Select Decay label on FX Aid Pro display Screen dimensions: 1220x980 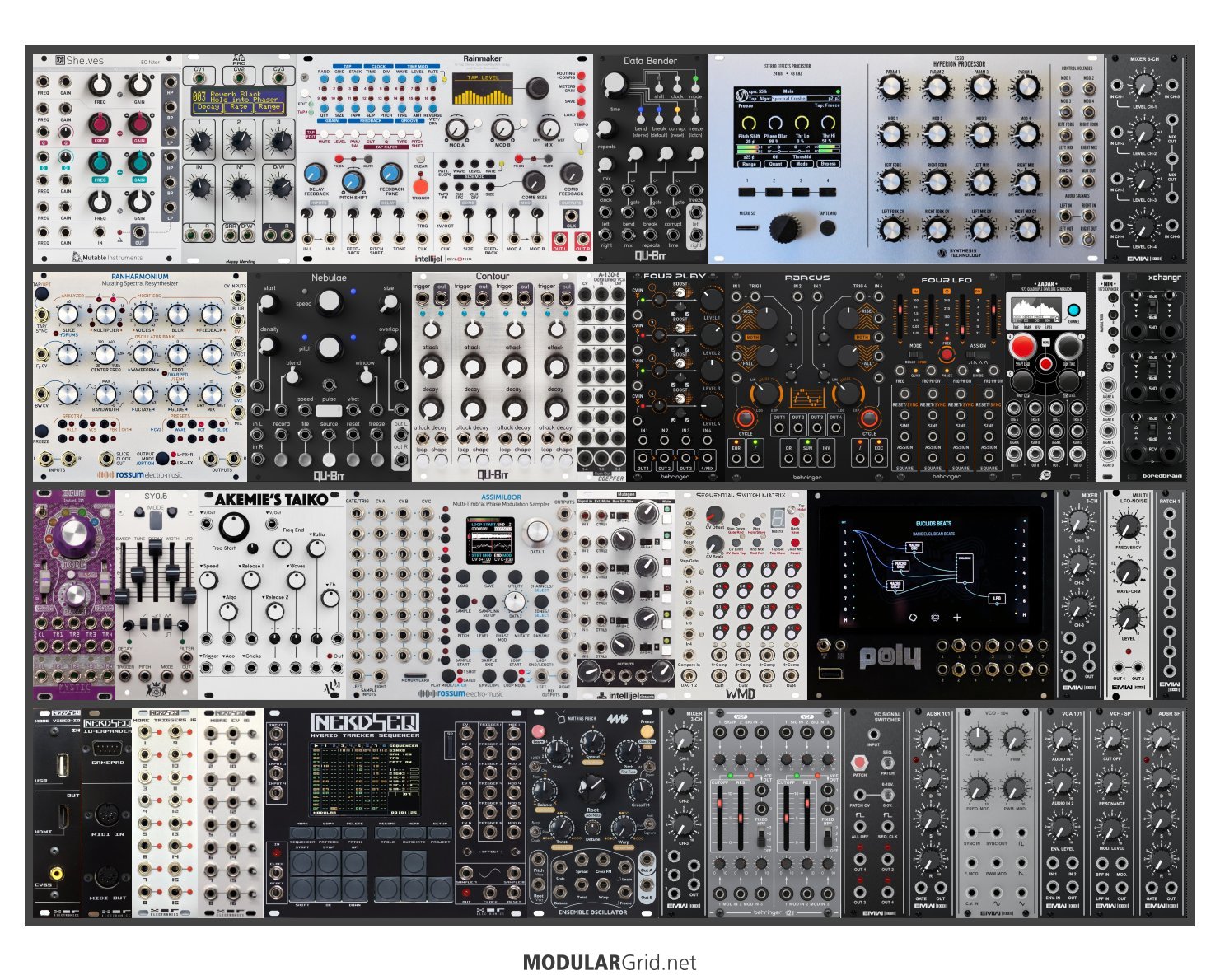click(x=208, y=107)
